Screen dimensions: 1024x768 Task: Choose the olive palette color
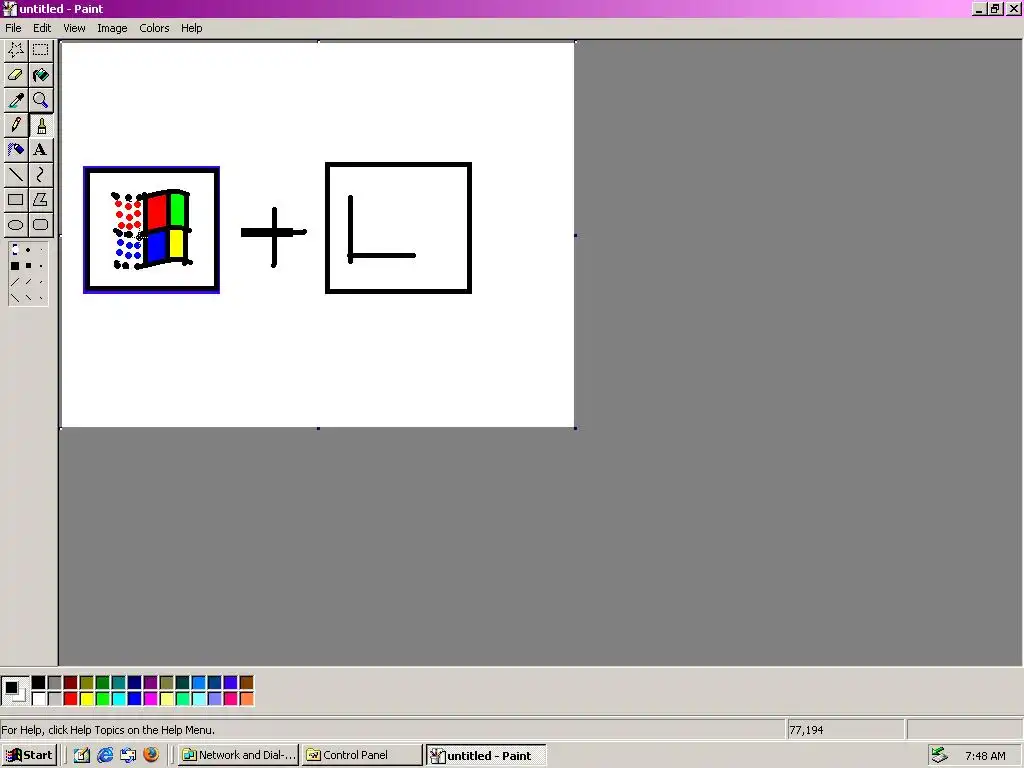tap(86, 682)
